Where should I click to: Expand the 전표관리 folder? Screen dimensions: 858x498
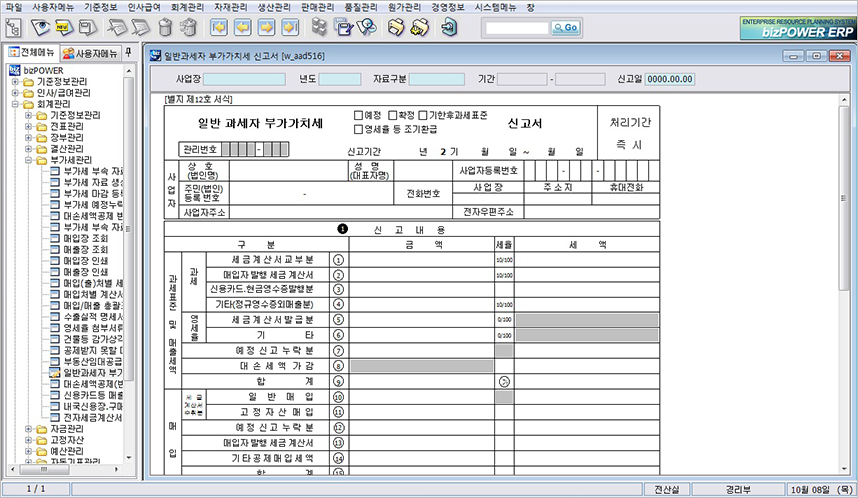click(28, 126)
